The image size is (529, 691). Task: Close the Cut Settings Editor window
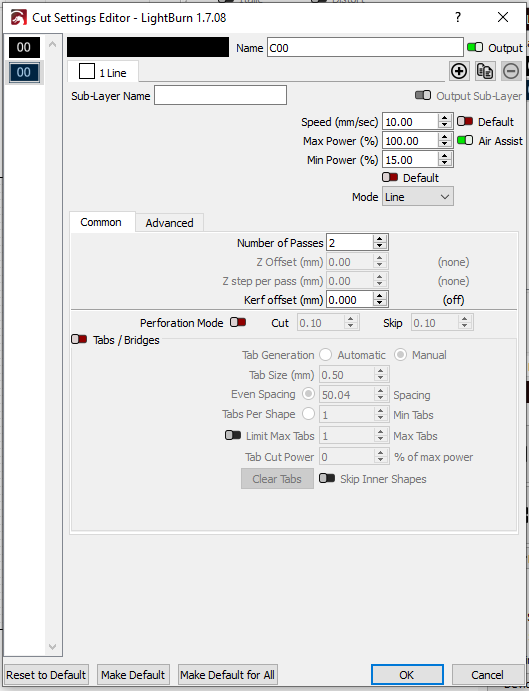503,17
